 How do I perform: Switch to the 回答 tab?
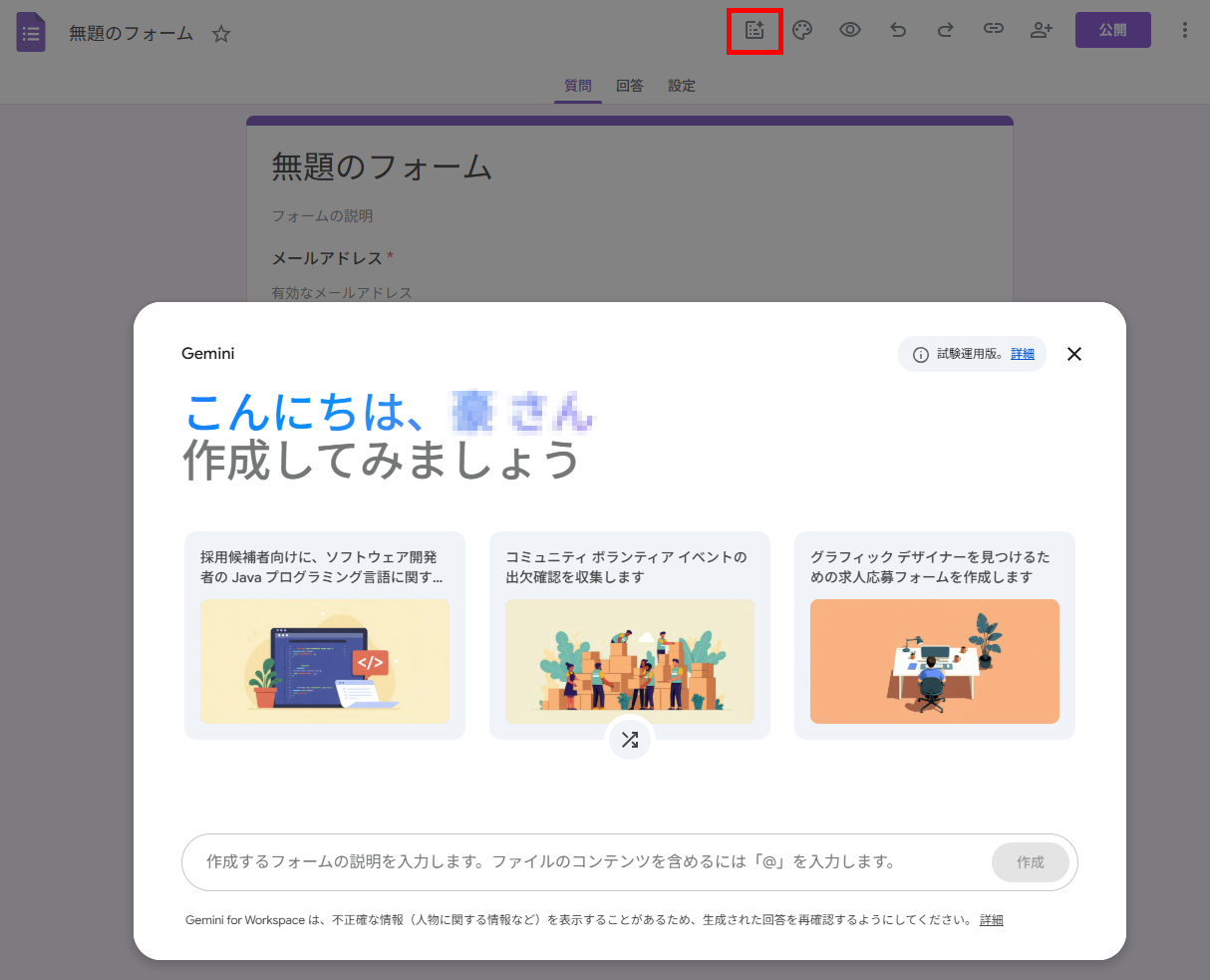click(x=629, y=86)
